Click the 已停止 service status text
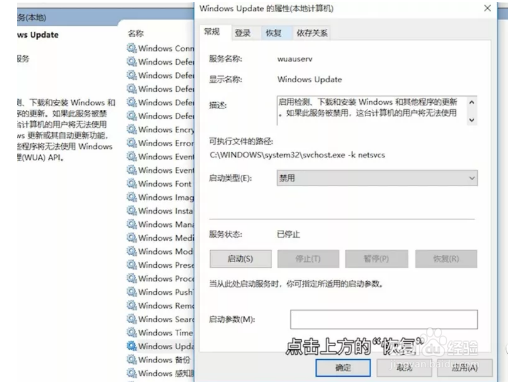The width and height of the screenshot is (508, 382). (289, 234)
